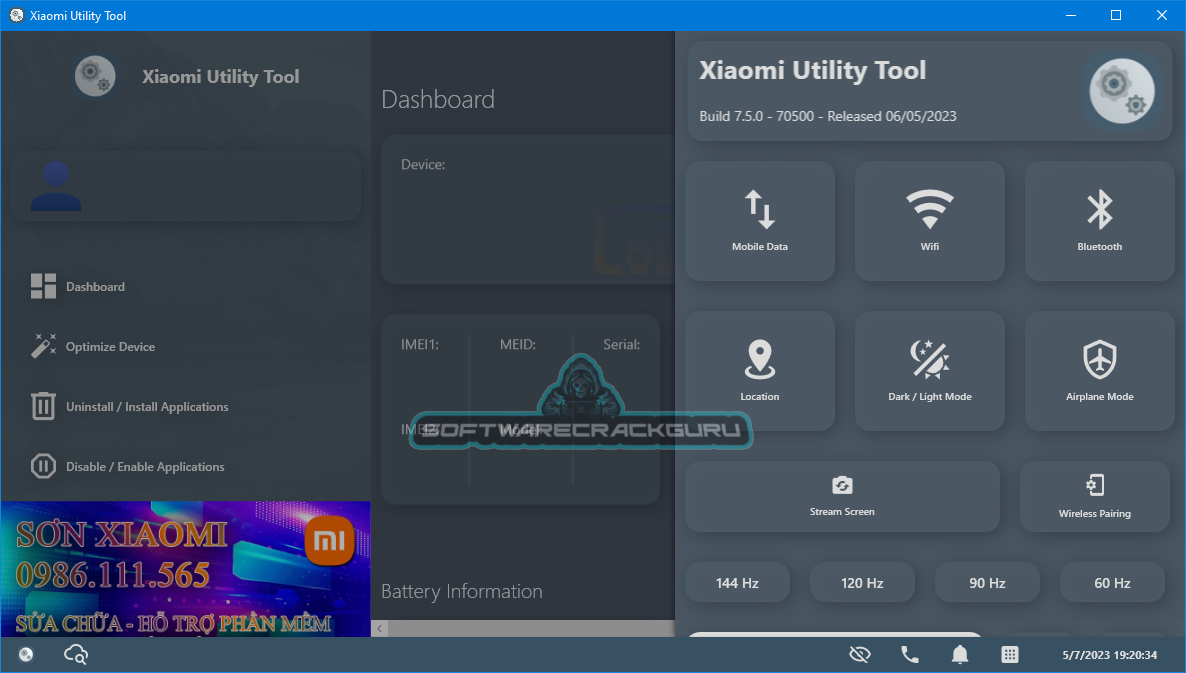Click the Device: label in dashboard
Screen dimensions: 1186x673
coord(423,165)
